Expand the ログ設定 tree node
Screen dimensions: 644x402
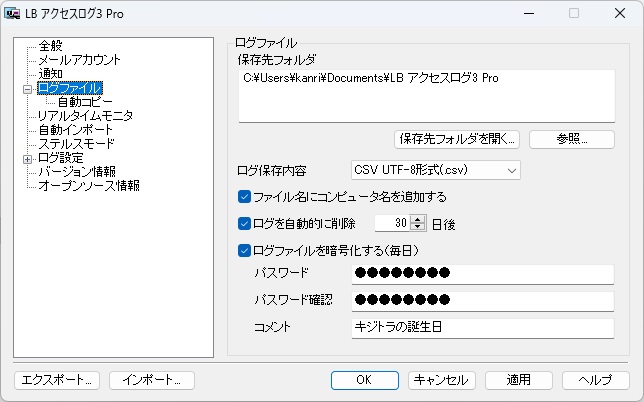point(28,159)
